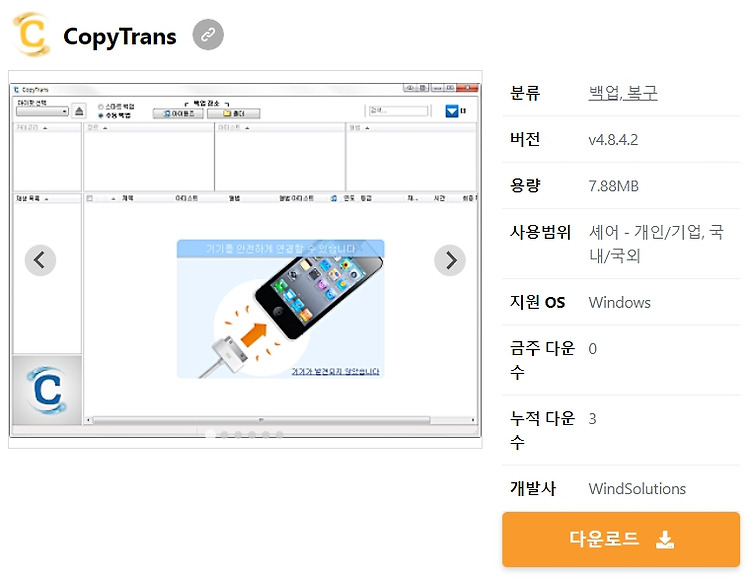Click the playlist panel header sort arrow
Viewport: 750px width, 580px height.
[x=46, y=198]
